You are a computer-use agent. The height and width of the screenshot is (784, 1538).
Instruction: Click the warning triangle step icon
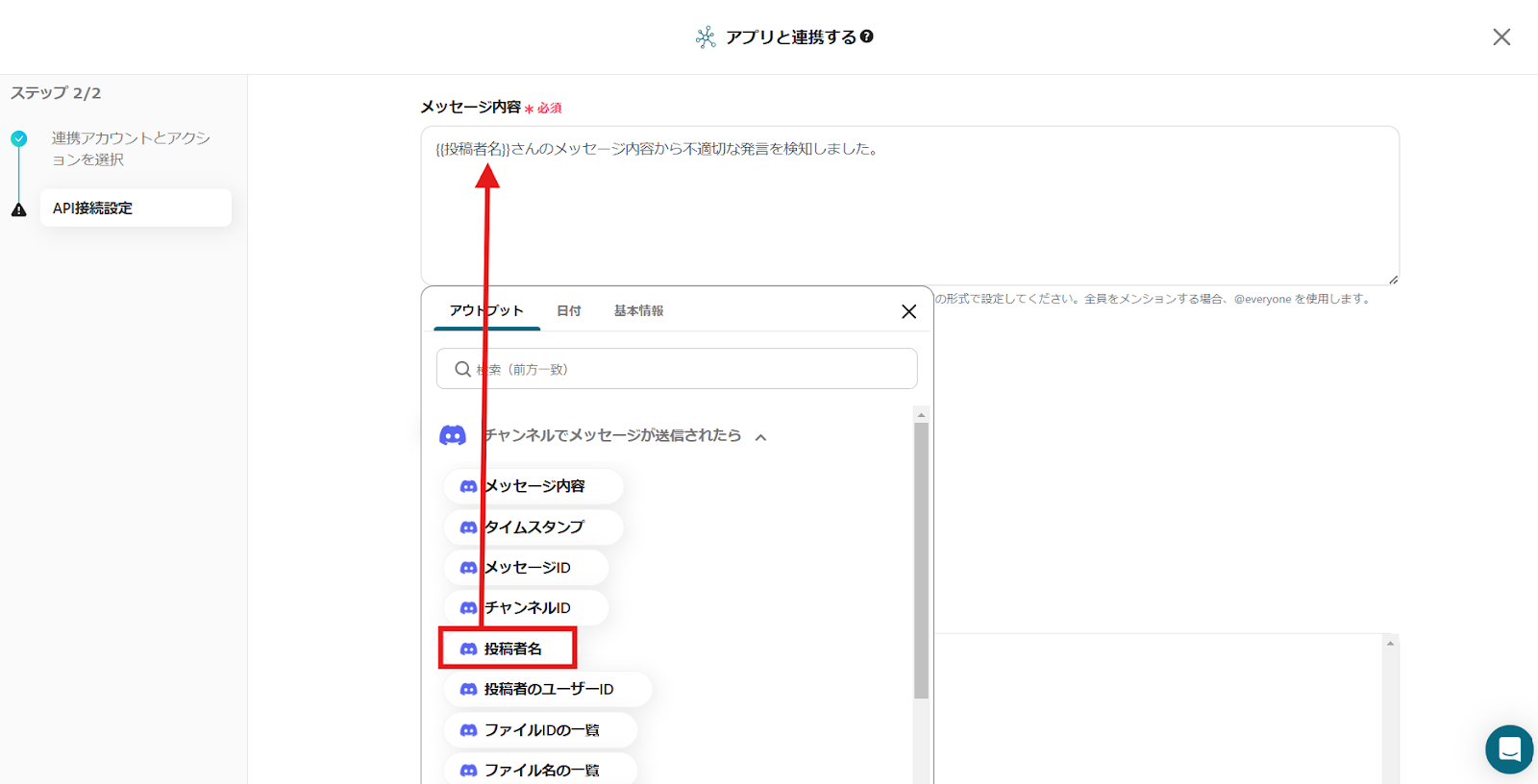point(19,209)
